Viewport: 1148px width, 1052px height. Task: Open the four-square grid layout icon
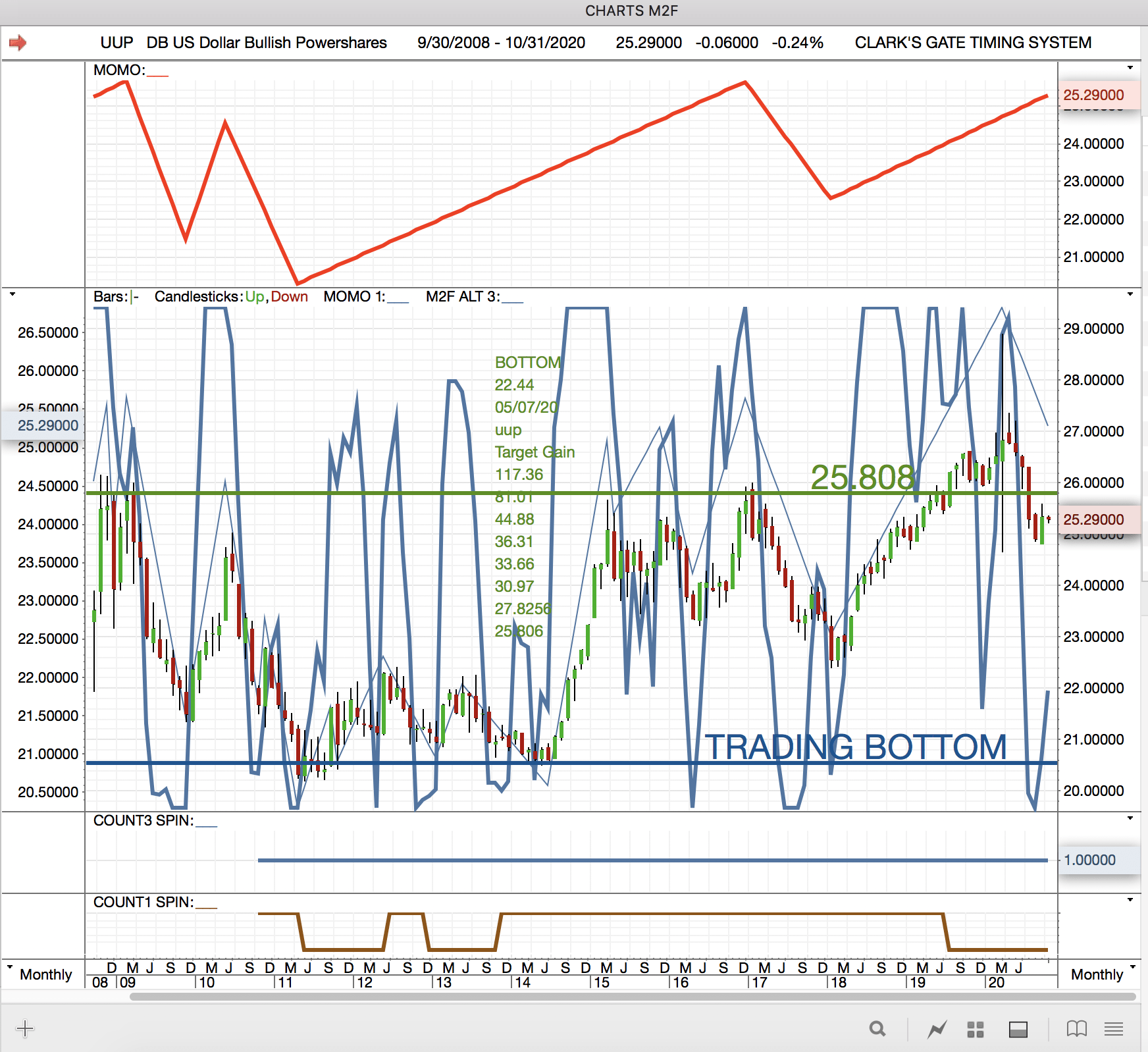pyautogui.click(x=976, y=1029)
